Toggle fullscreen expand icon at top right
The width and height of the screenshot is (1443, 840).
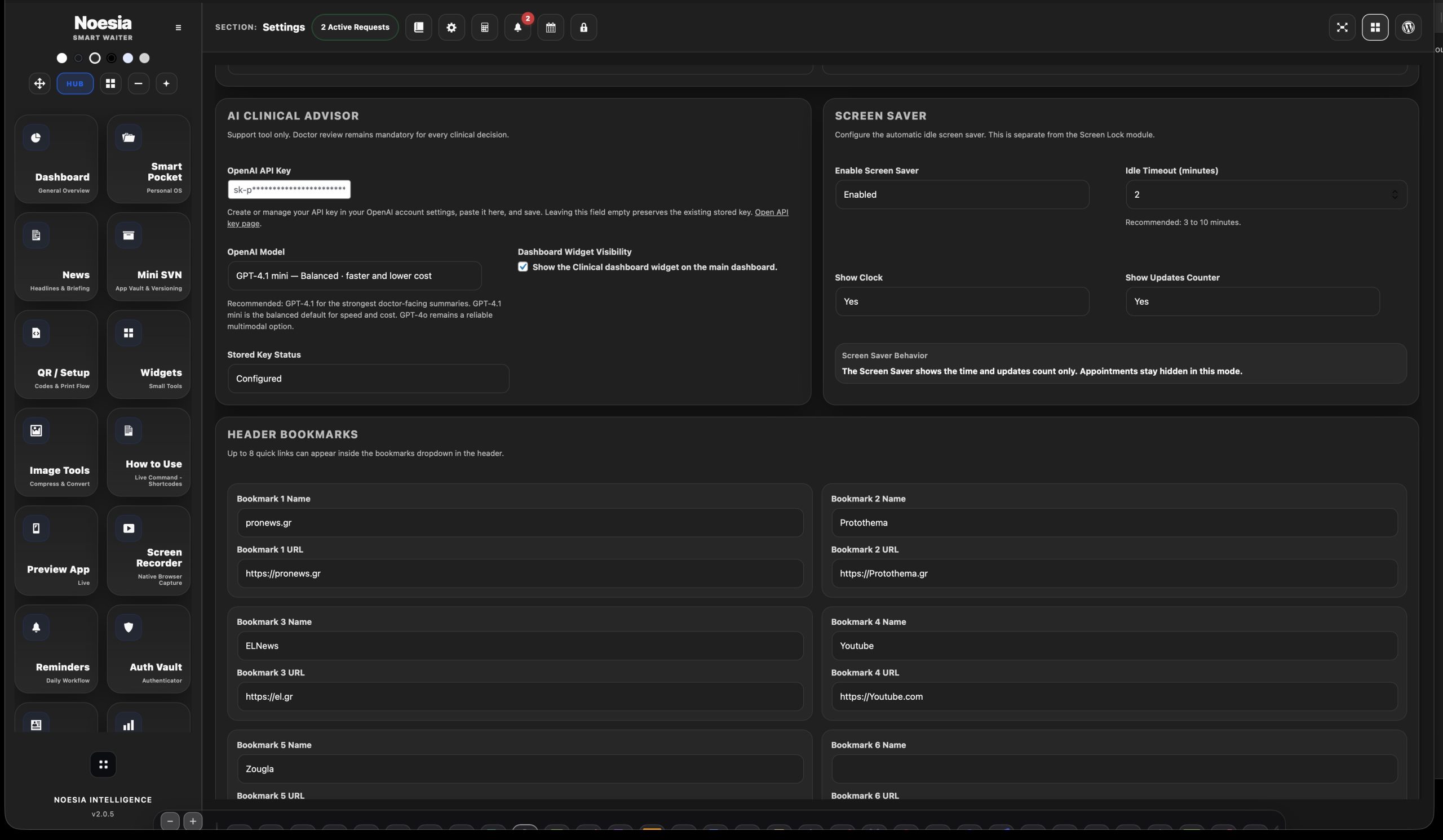click(x=1342, y=28)
